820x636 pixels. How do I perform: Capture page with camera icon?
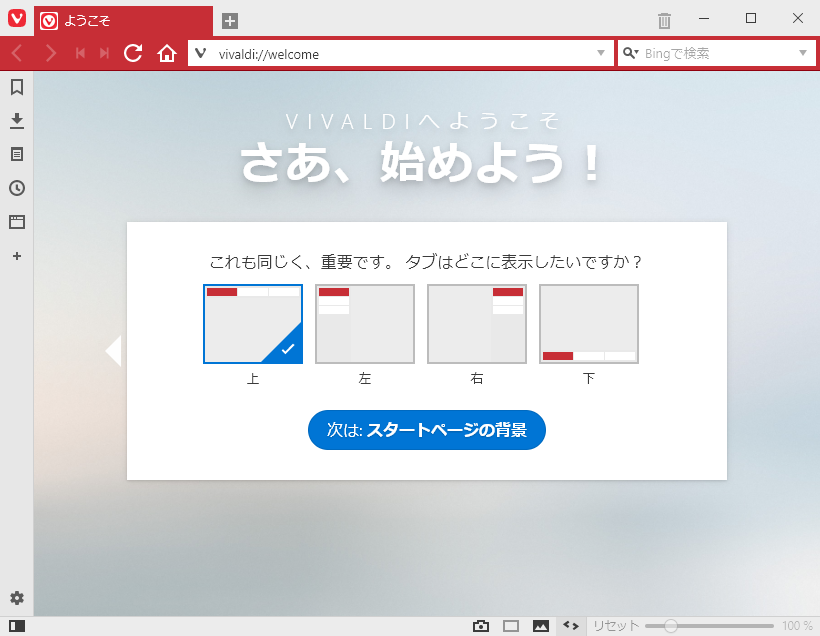(x=481, y=626)
